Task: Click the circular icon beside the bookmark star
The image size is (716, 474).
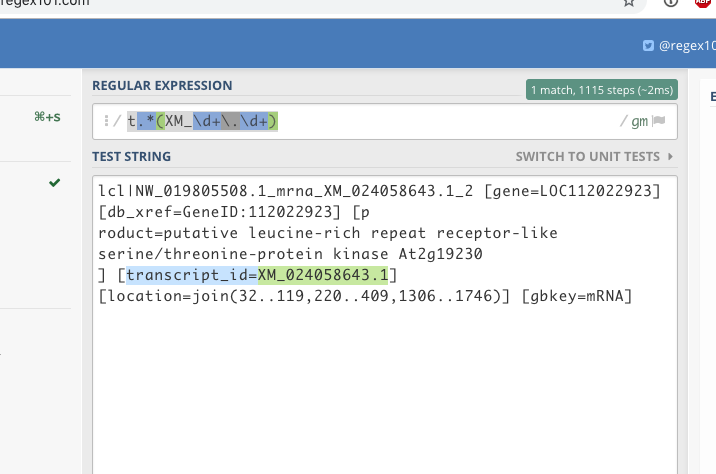Action: point(671,2)
